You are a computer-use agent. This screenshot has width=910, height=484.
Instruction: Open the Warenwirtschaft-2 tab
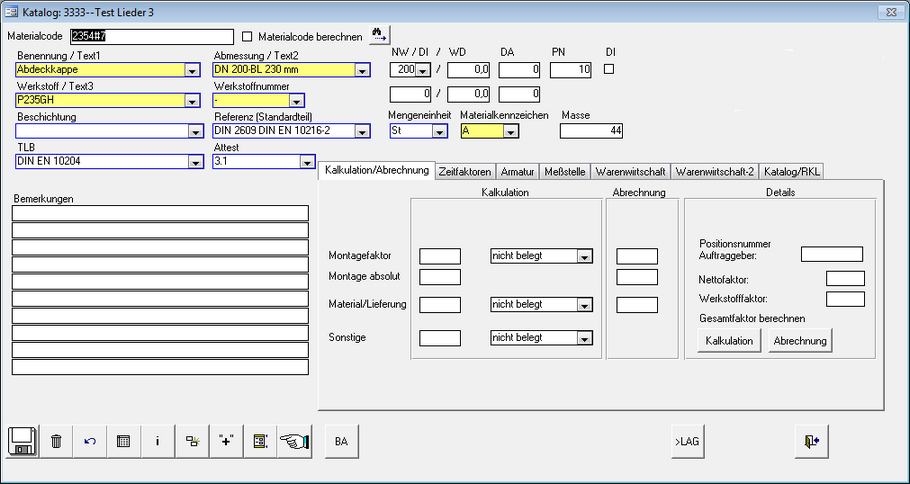[x=714, y=171]
